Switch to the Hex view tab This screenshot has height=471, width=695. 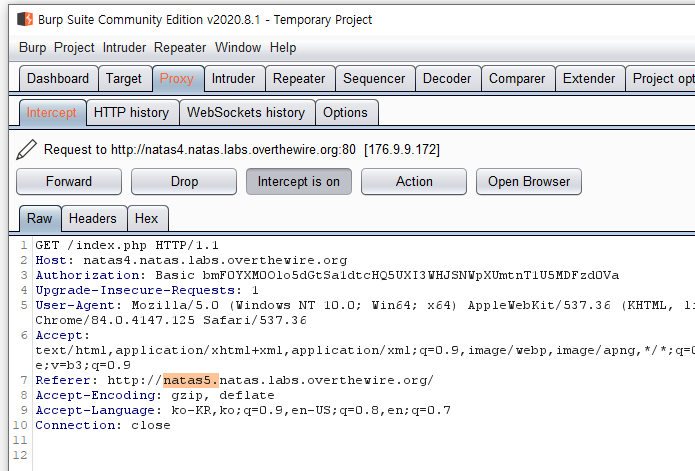coord(147,218)
